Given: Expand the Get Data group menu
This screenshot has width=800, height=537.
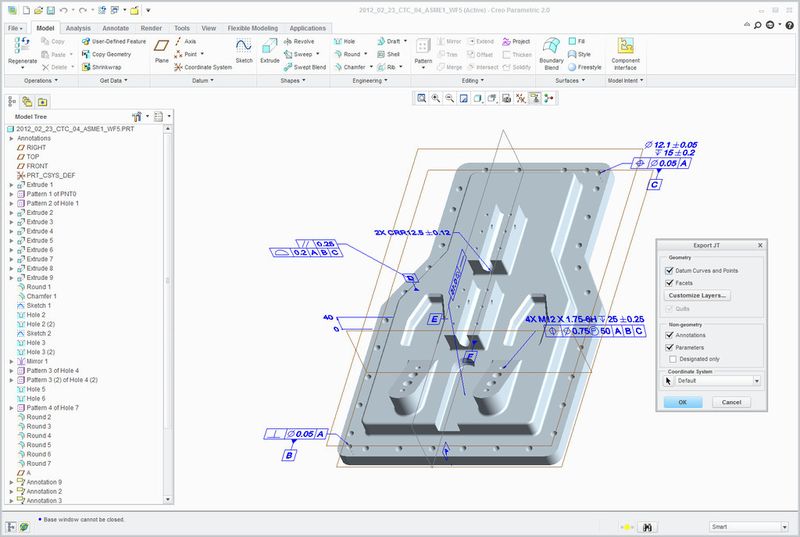Looking at the screenshot, I should click(x=113, y=81).
